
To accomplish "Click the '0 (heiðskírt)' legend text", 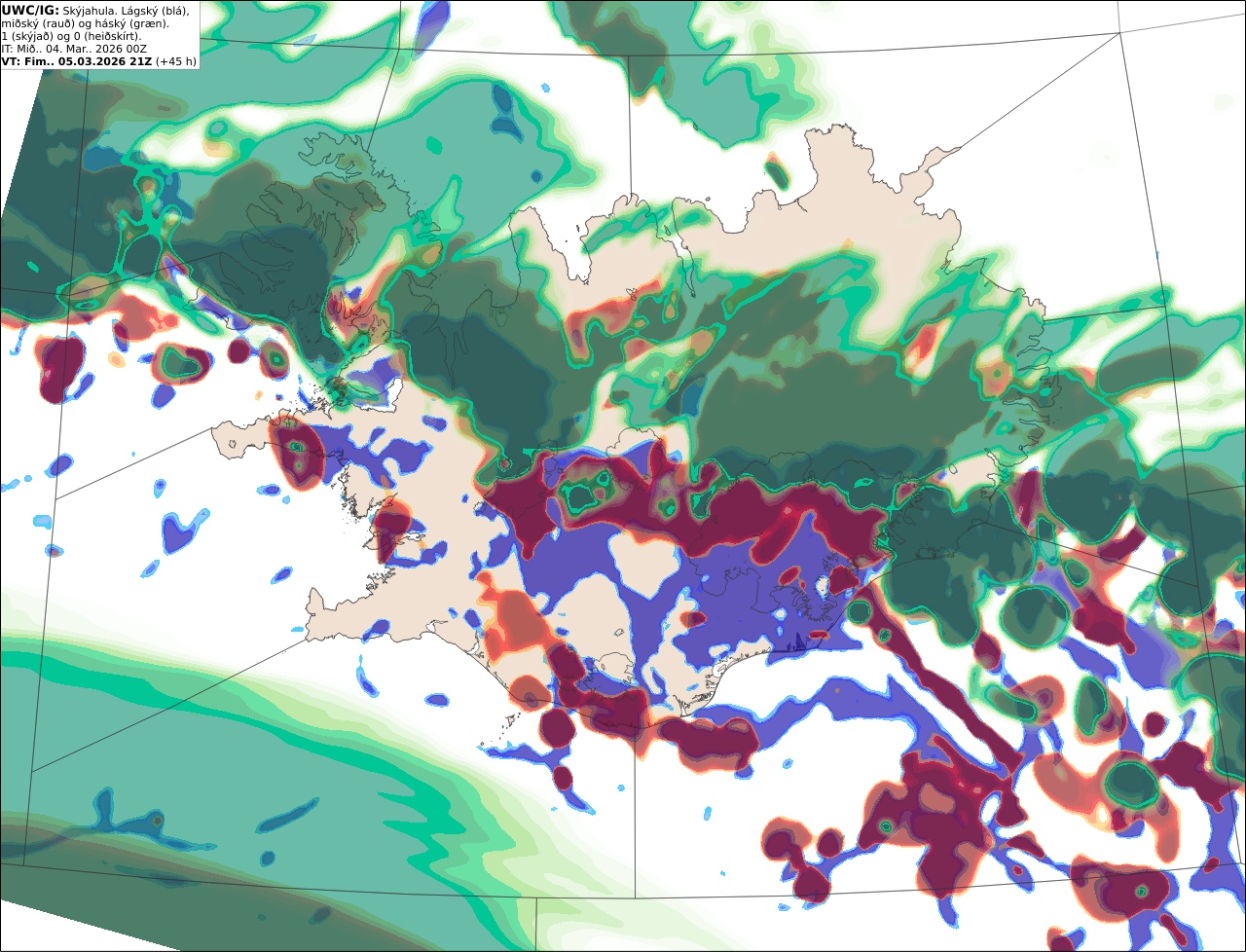I will (x=108, y=36).
